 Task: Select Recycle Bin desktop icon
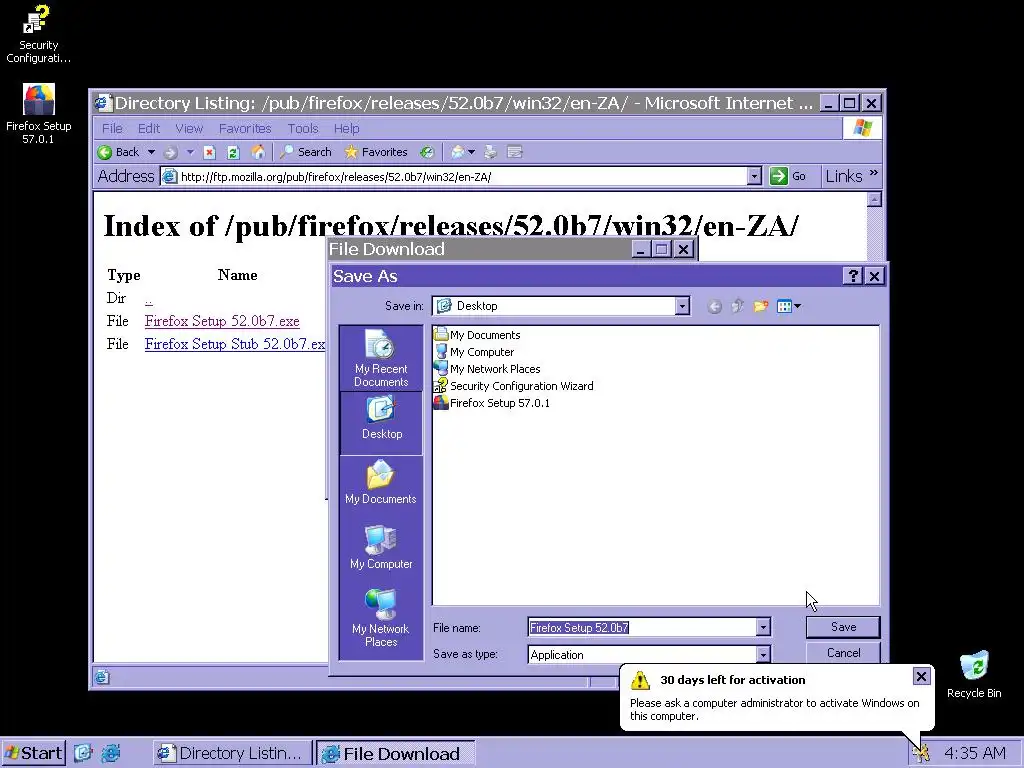[x=974, y=675]
